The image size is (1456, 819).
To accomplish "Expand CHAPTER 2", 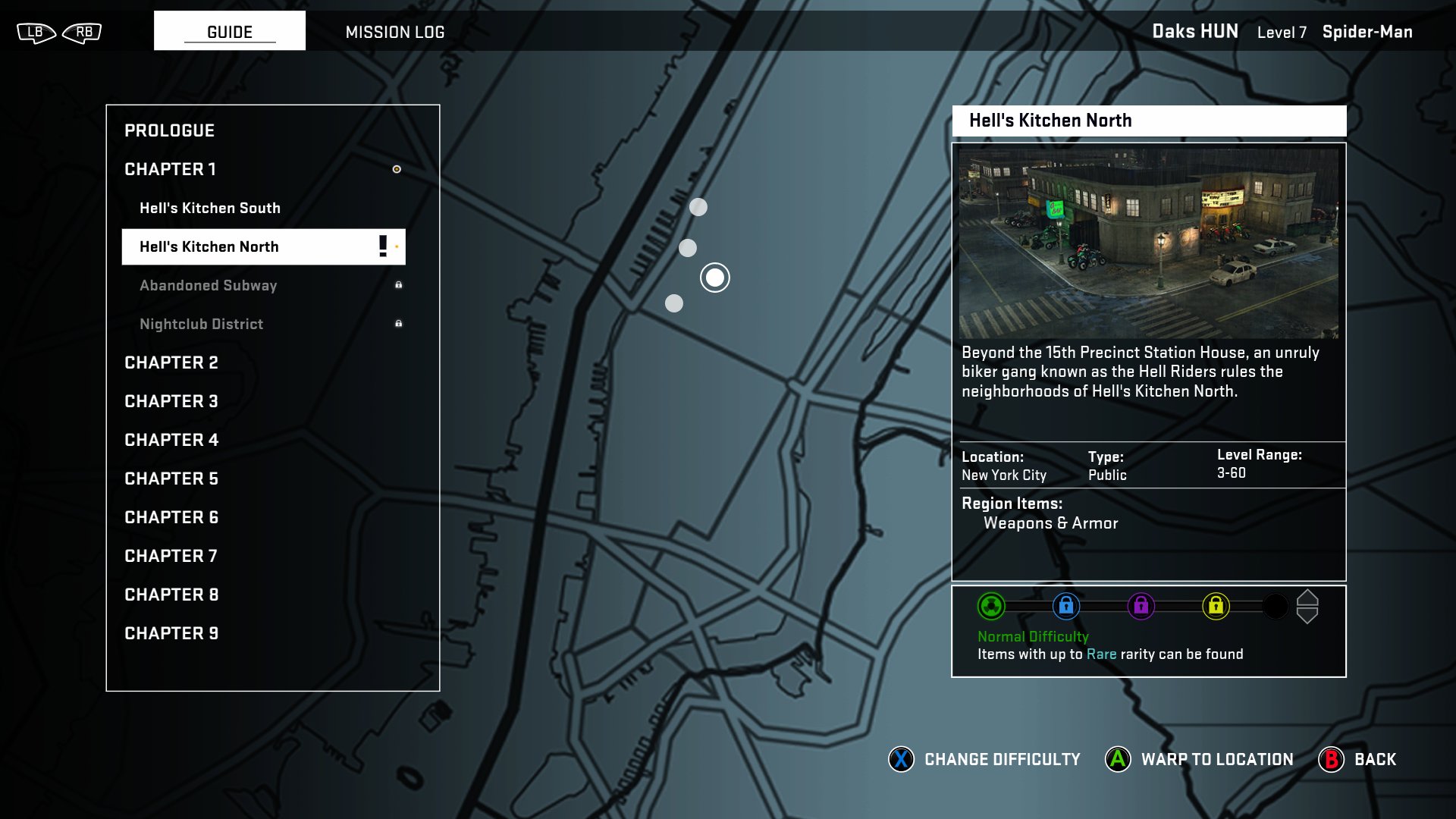I will pyautogui.click(x=171, y=362).
